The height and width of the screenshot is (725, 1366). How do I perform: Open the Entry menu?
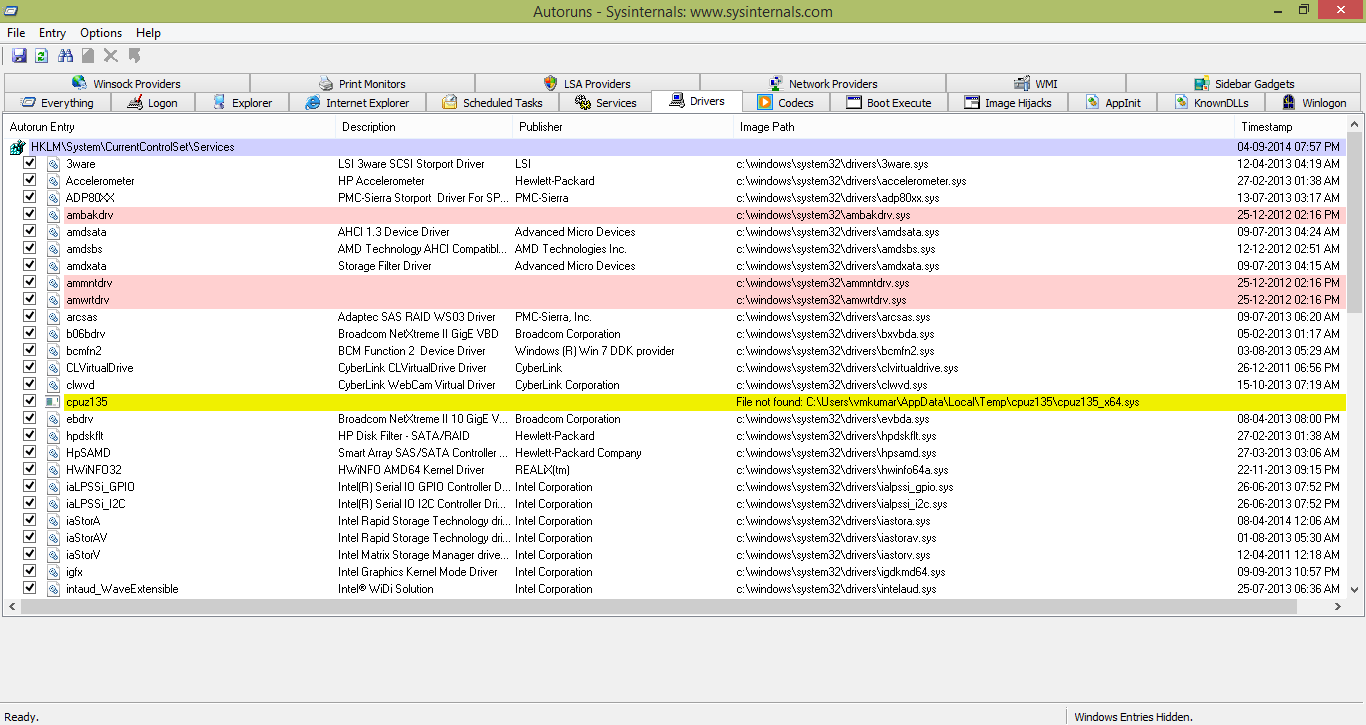click(x=52, y=33)
